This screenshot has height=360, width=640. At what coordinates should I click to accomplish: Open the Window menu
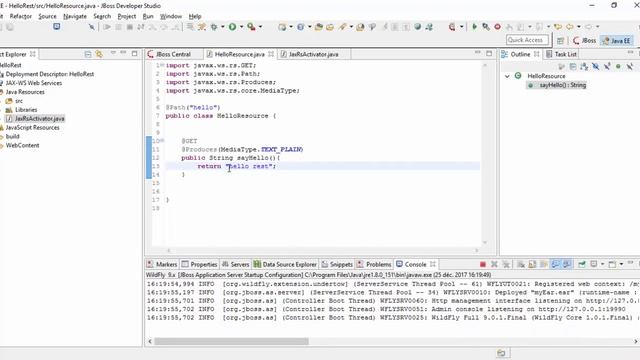click(171, 16)
